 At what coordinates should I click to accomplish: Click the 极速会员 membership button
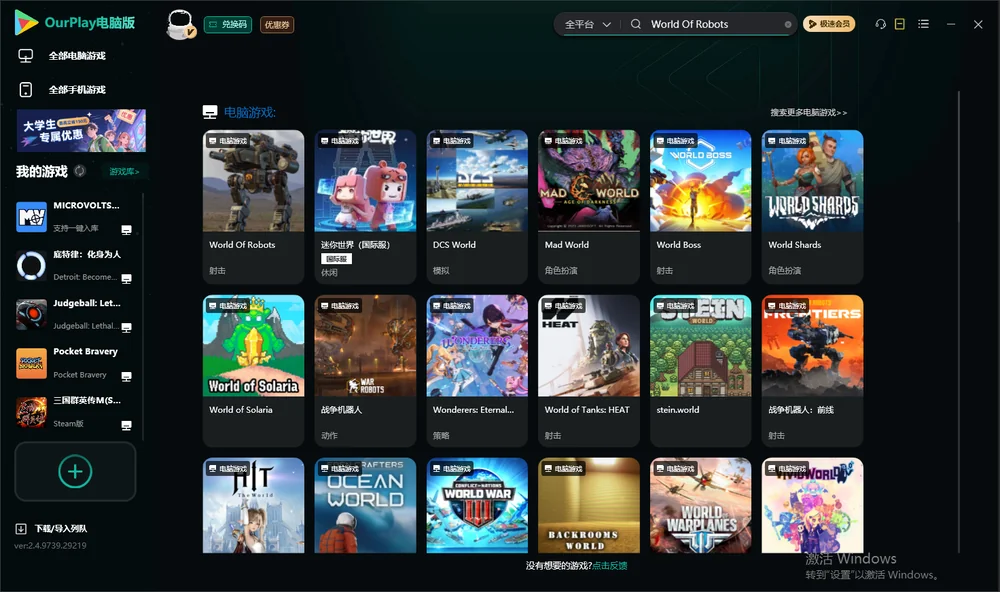828,24
